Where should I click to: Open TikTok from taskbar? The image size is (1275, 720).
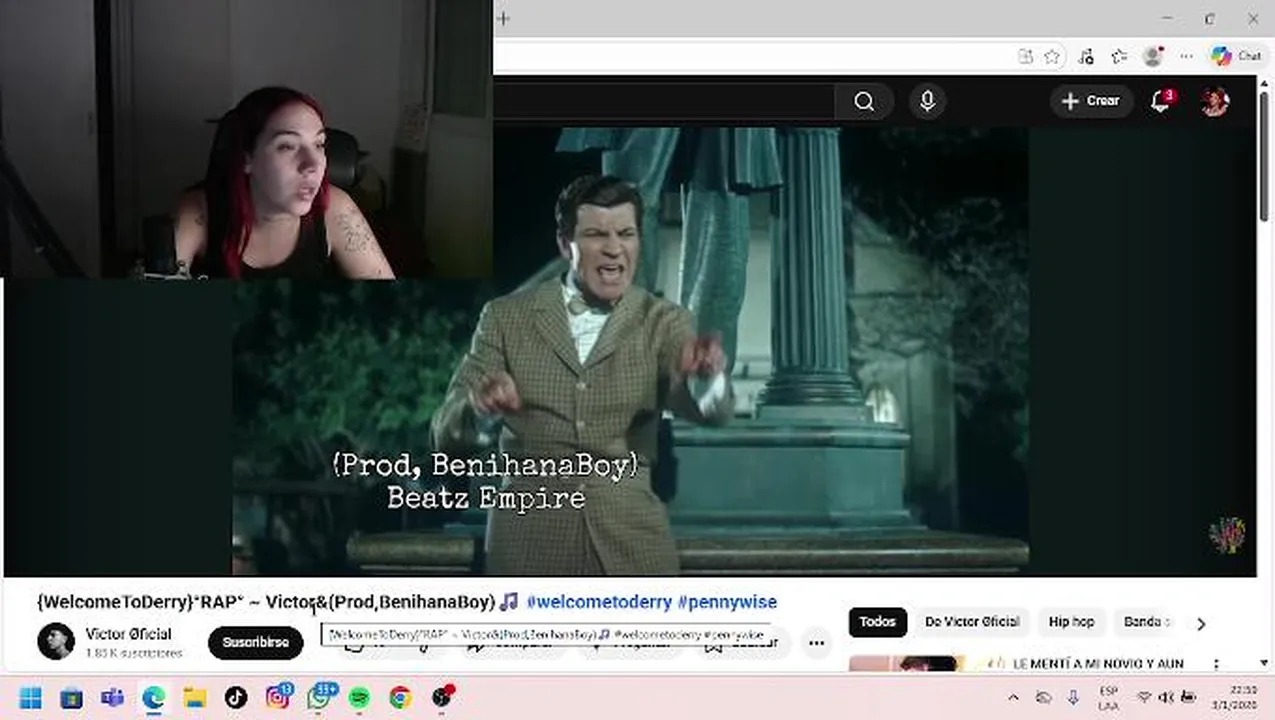pos(236,698)
